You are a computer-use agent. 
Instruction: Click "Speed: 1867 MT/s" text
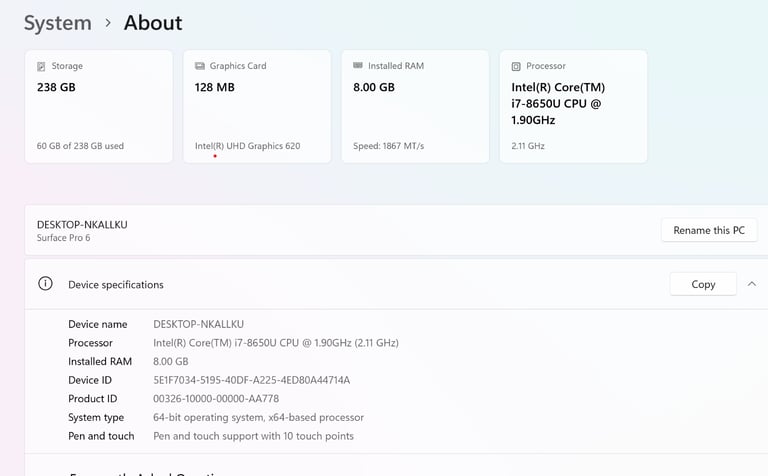click(x=388, y=146)
